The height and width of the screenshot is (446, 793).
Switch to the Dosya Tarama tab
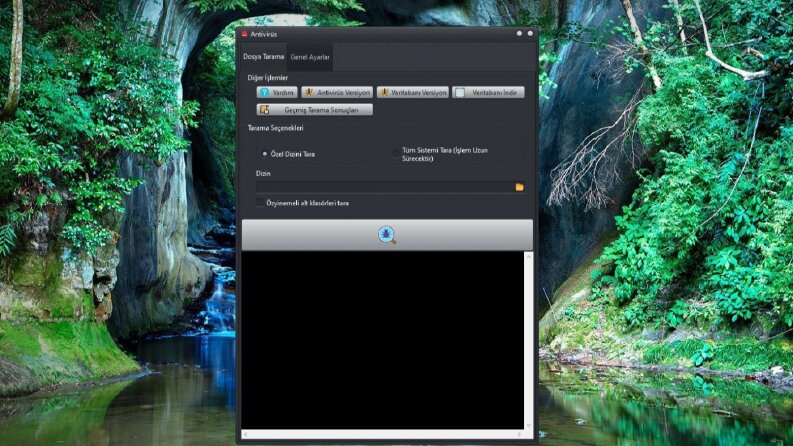(x=263, y=57)
